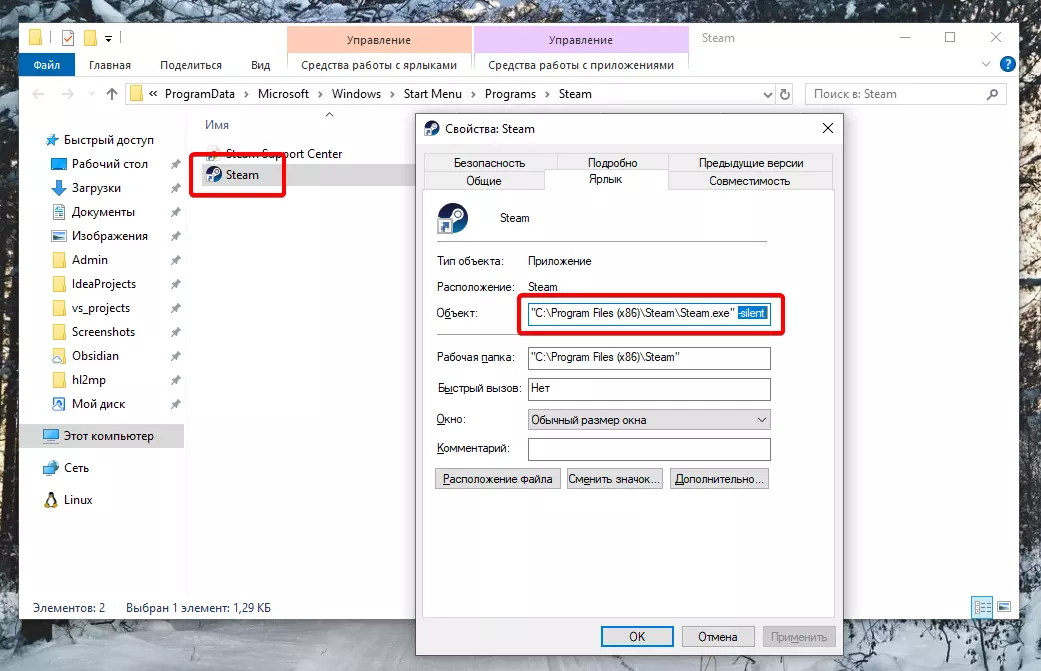
Task: Open the Поделиться ribbon tab
Action: [191, 65]
